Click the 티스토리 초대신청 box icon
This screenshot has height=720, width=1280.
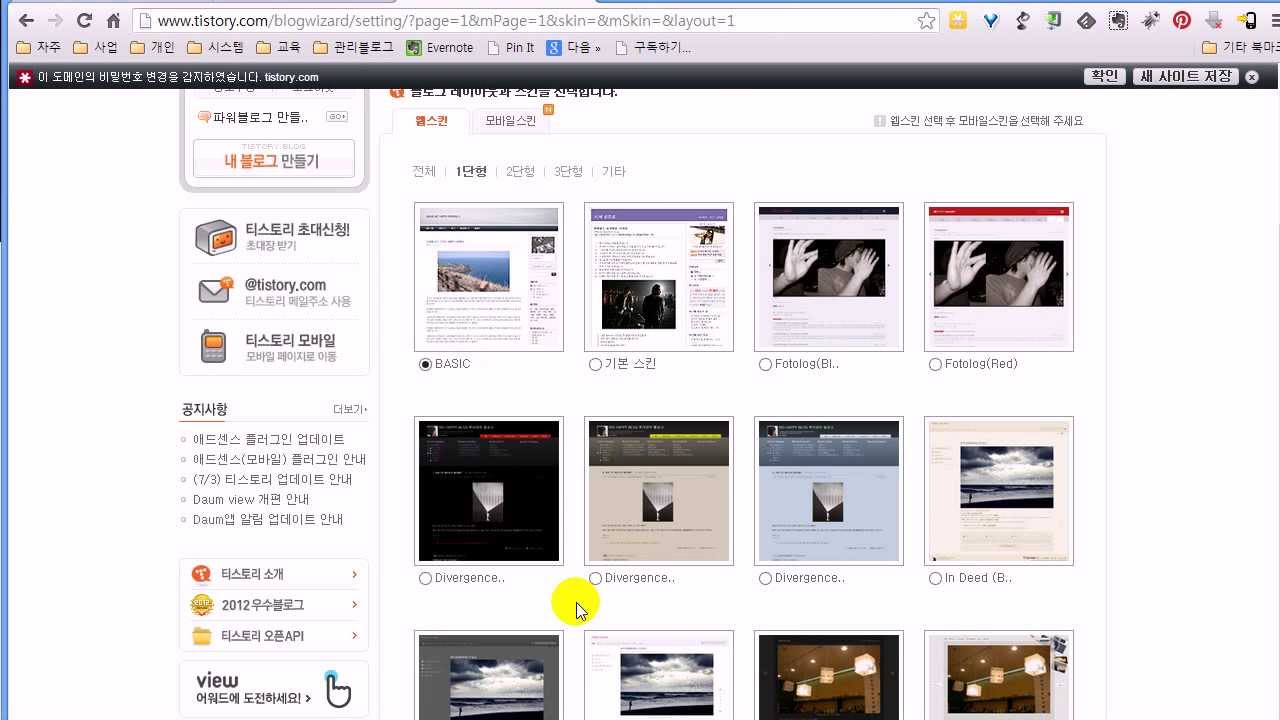click(215, 237)
